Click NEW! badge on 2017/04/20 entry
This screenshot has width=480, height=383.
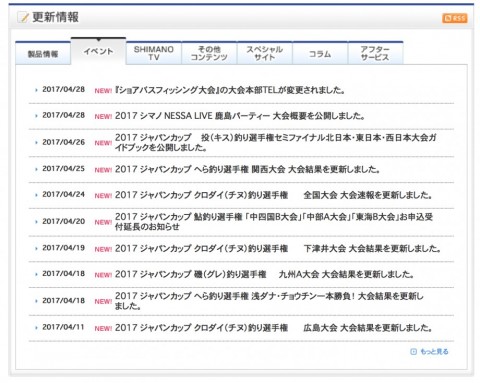point(103,222)
